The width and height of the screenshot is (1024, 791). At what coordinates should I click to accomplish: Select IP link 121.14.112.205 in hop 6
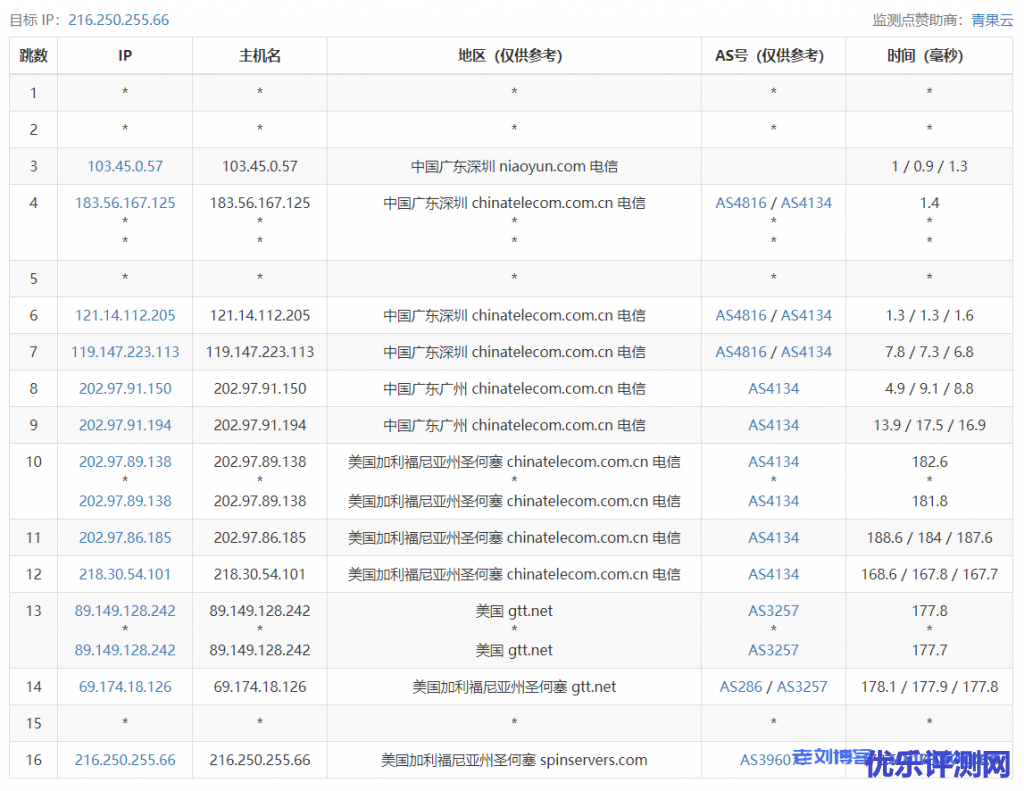[x=125, y=316]
